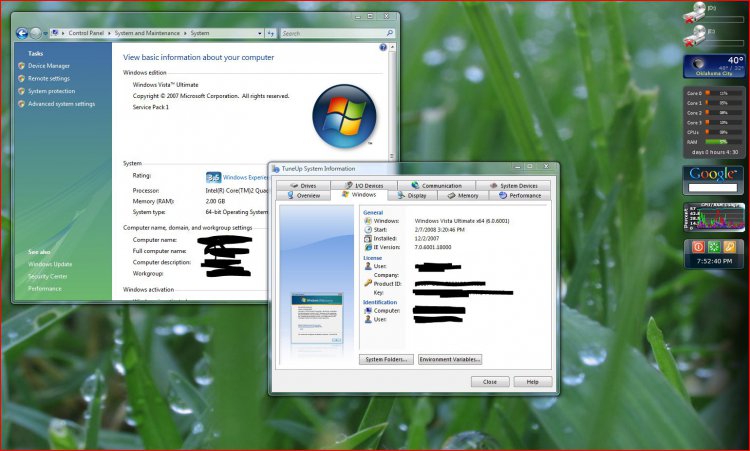750x451 pixels.
Task: Click Windows flag icon beside Windows: row
Action: [368, 221]
